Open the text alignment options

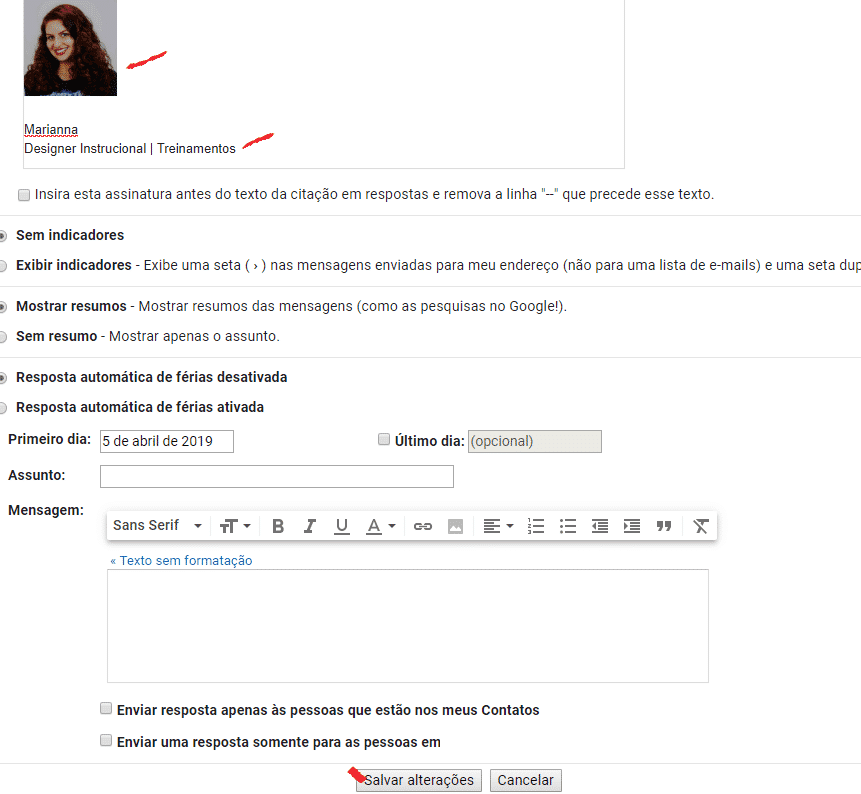pos(498,526)
